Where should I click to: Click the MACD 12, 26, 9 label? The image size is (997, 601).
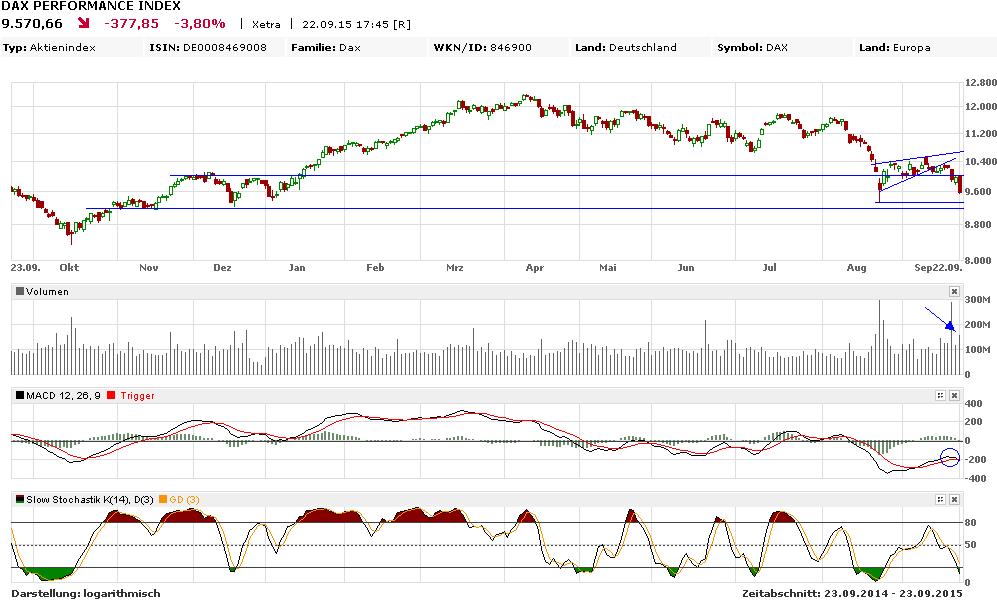point(63,396)
